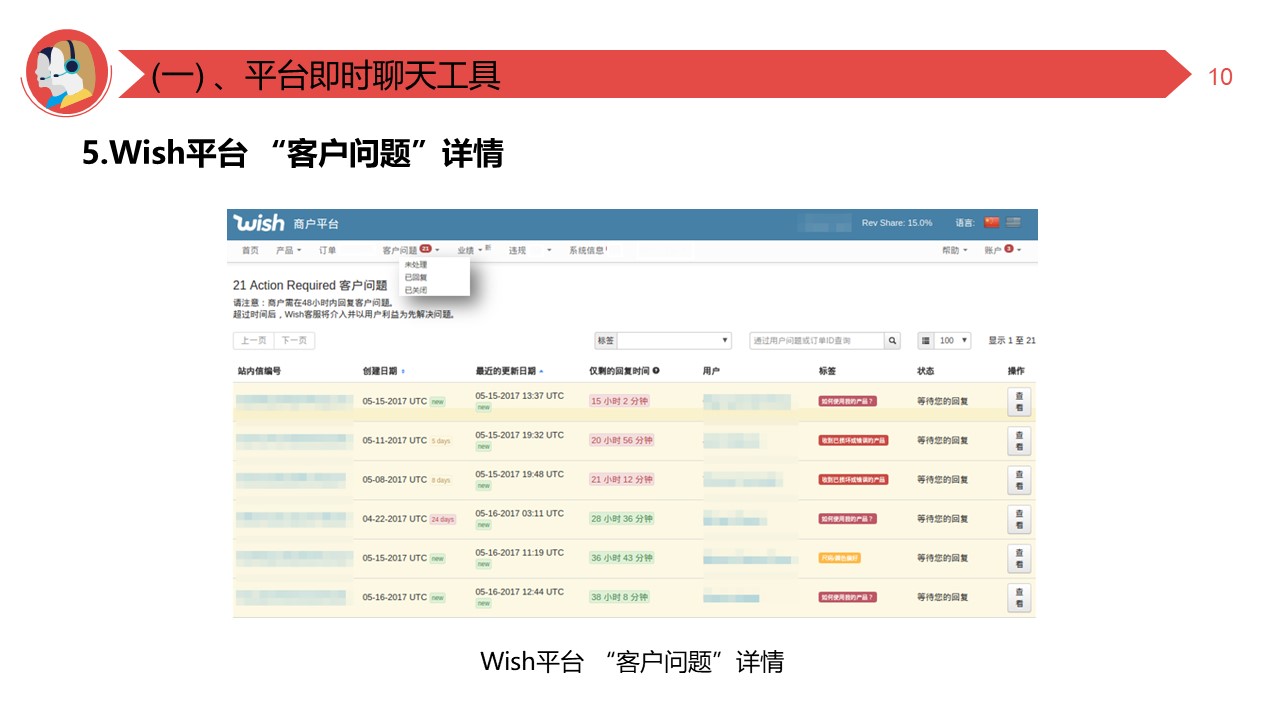
Task: Click the orange tag in the 36 小时 43 分钟 row
Action: click(840, 558)
